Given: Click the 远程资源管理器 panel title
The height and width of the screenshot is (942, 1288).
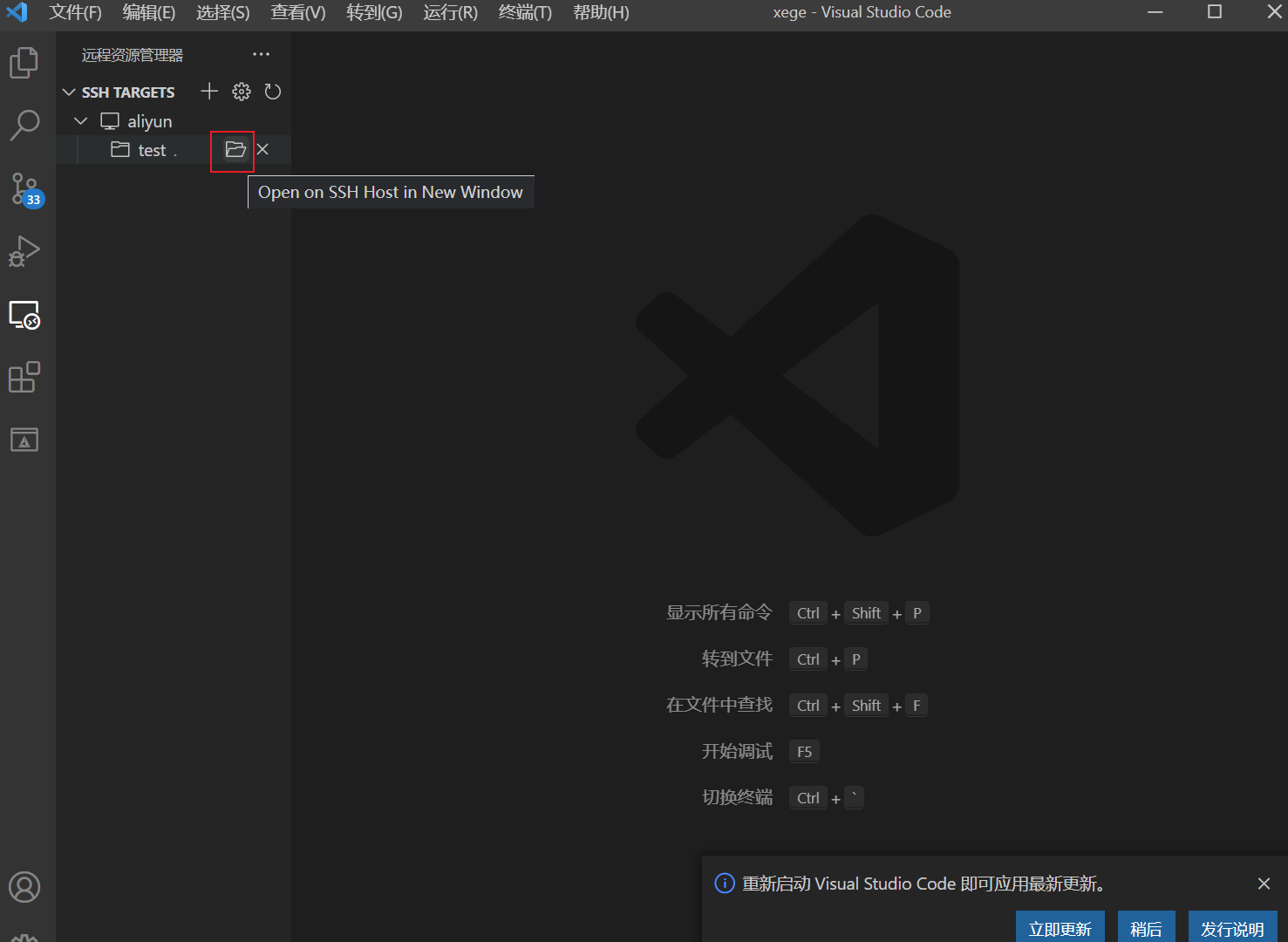Looking at the screenshot, I should [133, 55].
